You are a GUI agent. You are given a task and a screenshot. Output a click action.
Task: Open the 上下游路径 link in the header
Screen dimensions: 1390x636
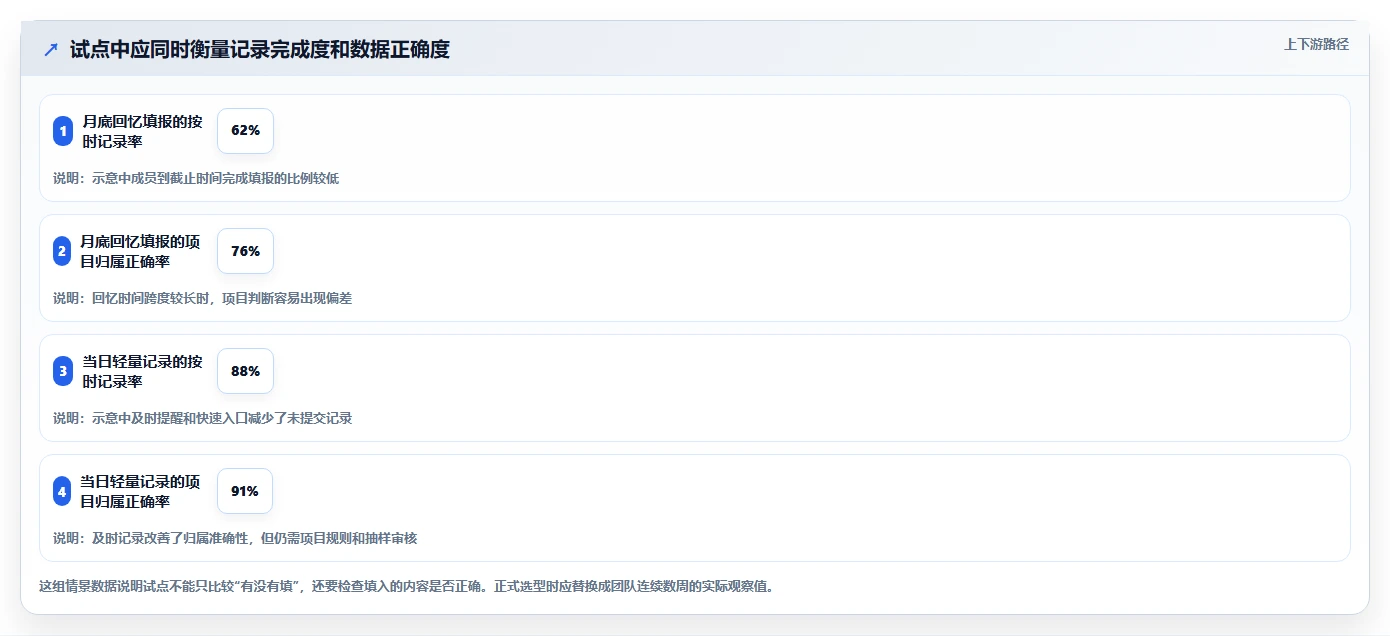click(1316, 44)
